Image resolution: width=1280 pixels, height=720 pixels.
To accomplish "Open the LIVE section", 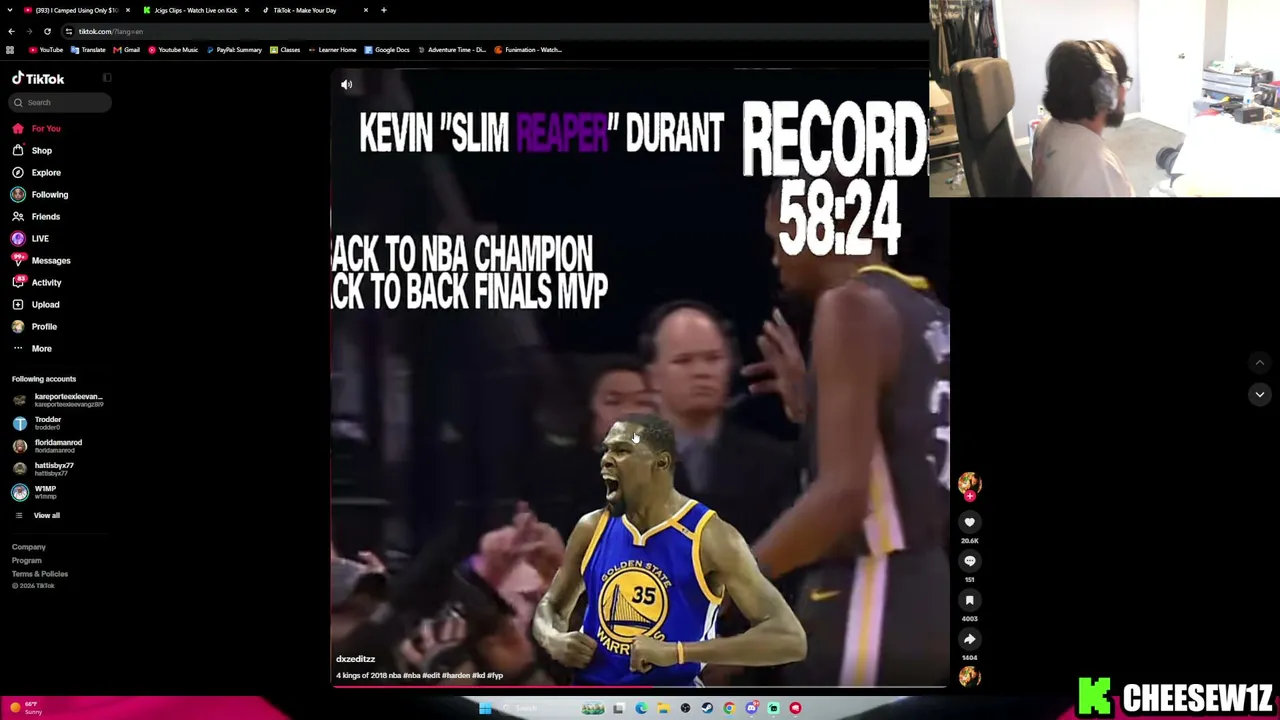I will click(30, 239).
